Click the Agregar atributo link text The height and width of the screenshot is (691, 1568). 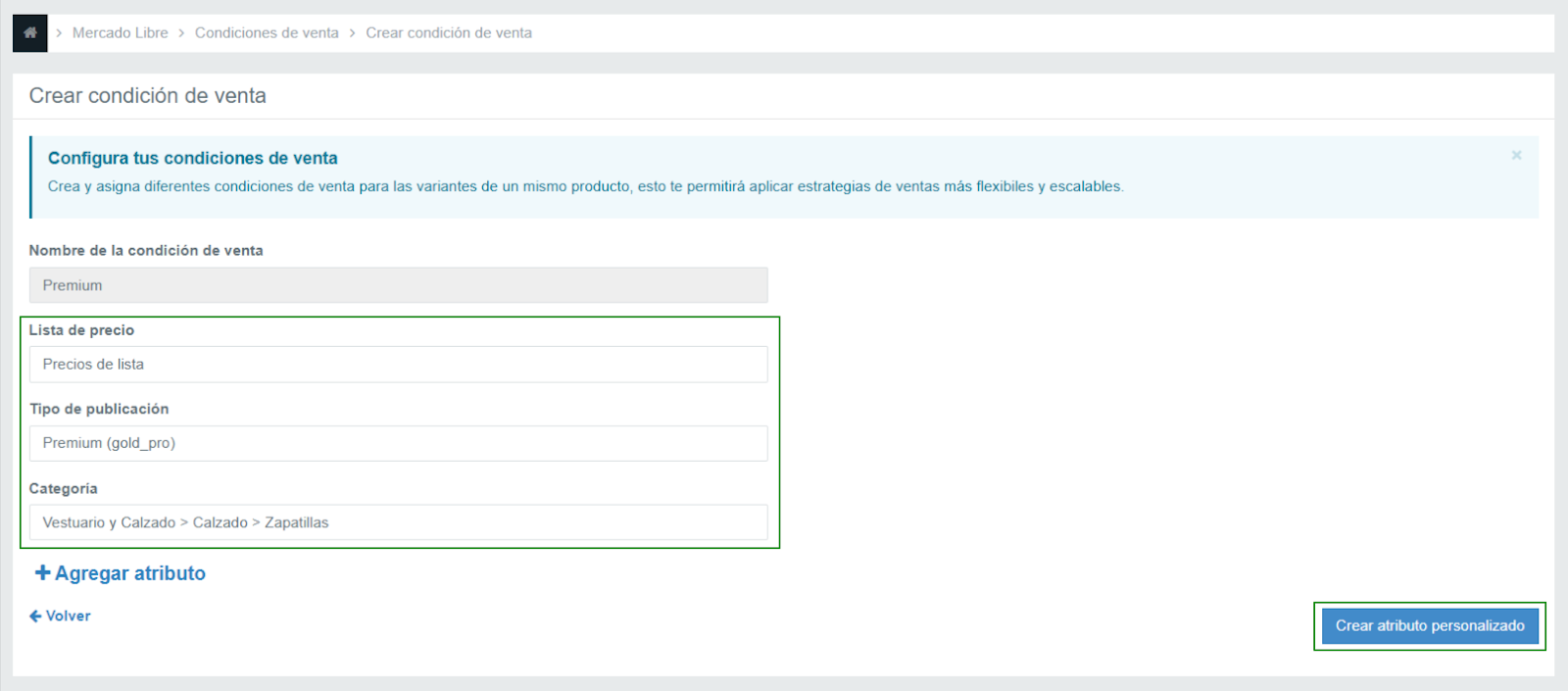tap(130, 573)
